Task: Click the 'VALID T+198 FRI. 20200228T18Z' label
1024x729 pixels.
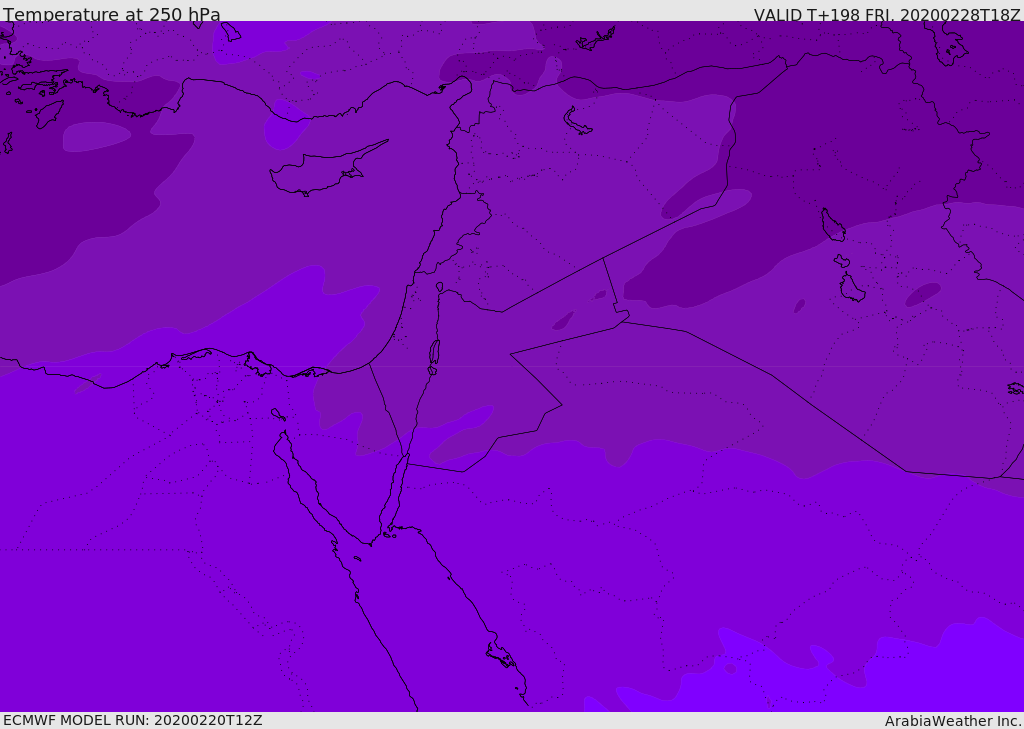Action: 887,14
